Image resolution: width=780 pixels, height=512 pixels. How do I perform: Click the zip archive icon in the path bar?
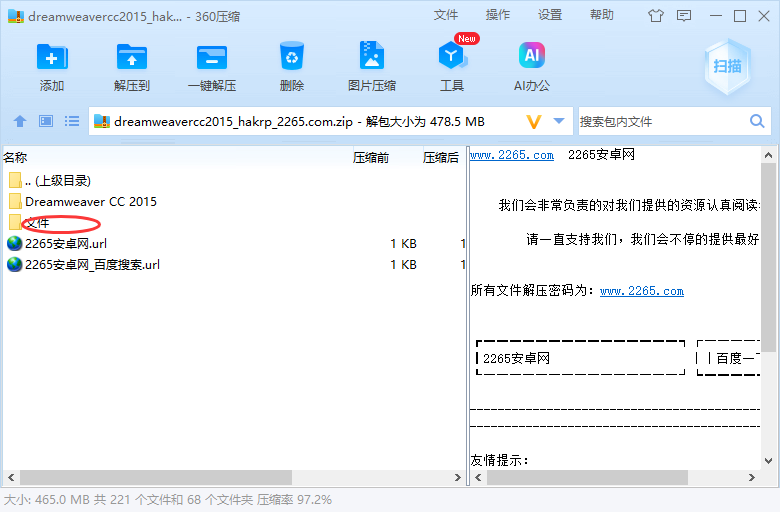[x=101, y=121]
